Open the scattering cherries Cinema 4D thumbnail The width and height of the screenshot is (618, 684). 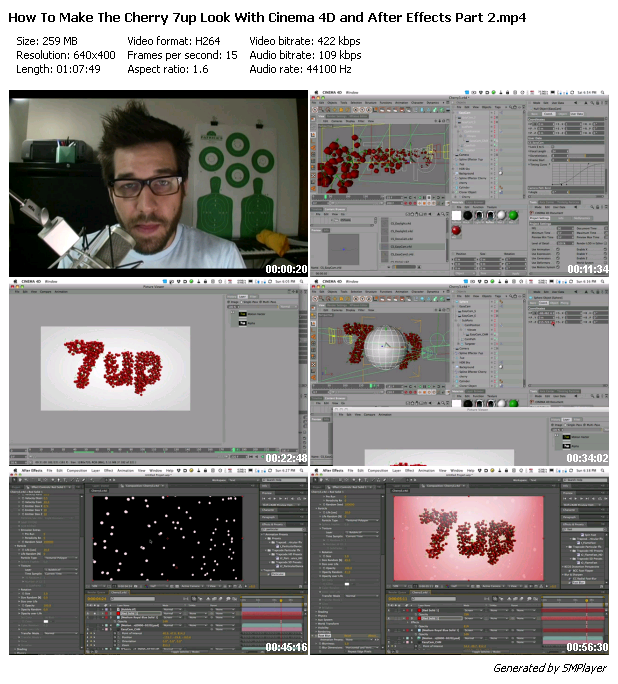(460, 183)
